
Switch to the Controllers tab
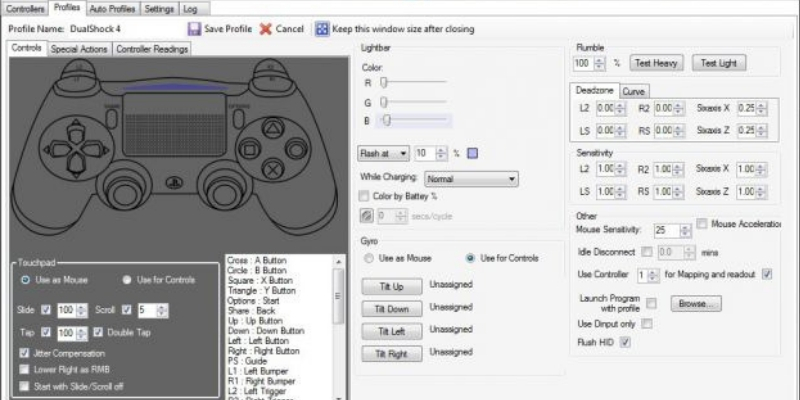(x=26, y=9)
